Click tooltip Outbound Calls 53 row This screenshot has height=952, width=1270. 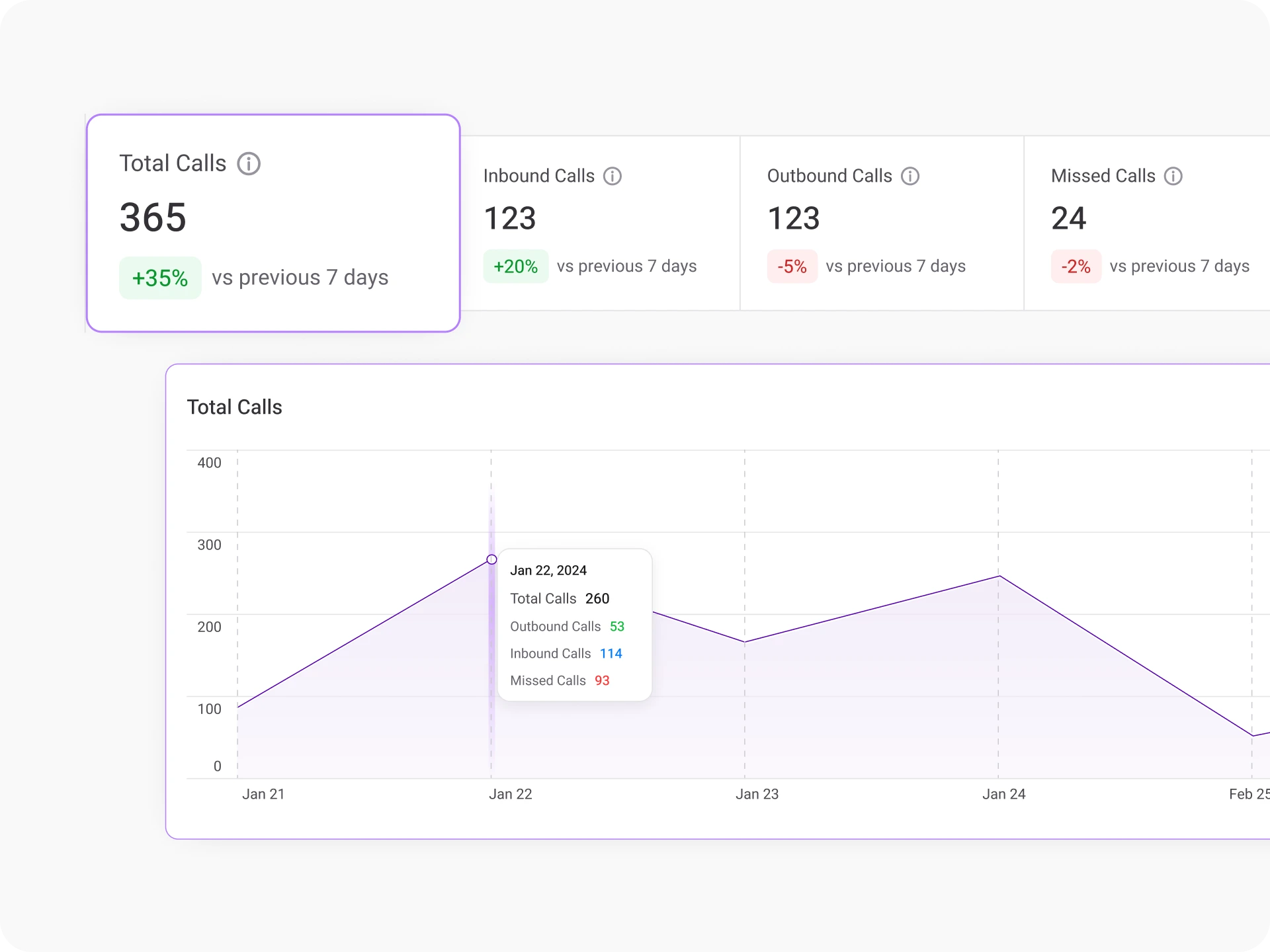coord(567,626)
